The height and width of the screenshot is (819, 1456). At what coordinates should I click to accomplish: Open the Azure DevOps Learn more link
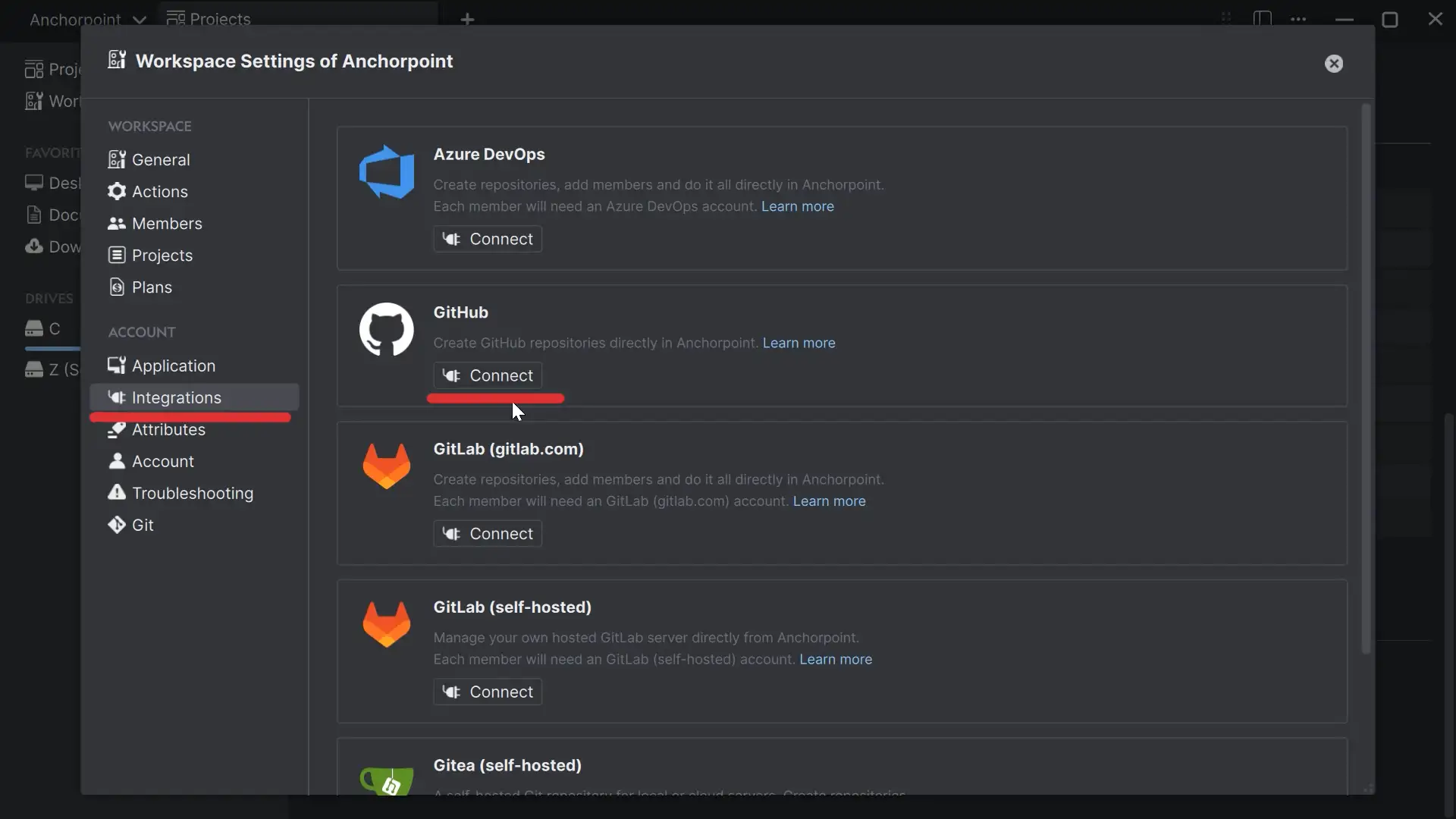click(797, 206)
